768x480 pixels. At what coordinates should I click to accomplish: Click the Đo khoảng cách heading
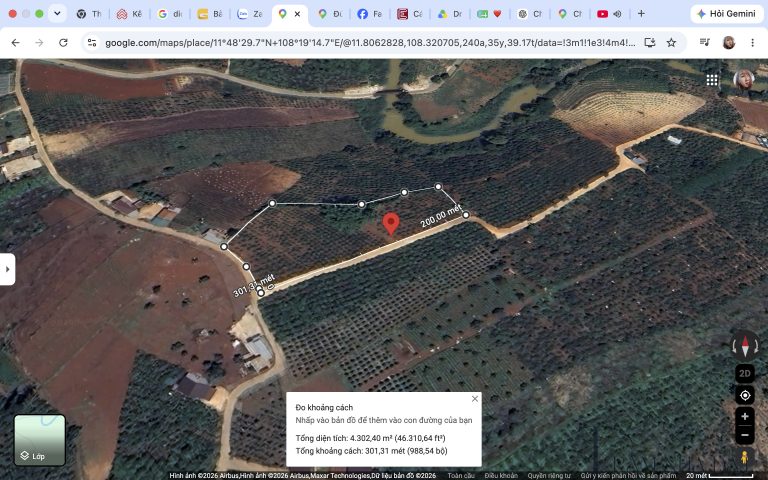pyautogui.click(x=324, y=407)
